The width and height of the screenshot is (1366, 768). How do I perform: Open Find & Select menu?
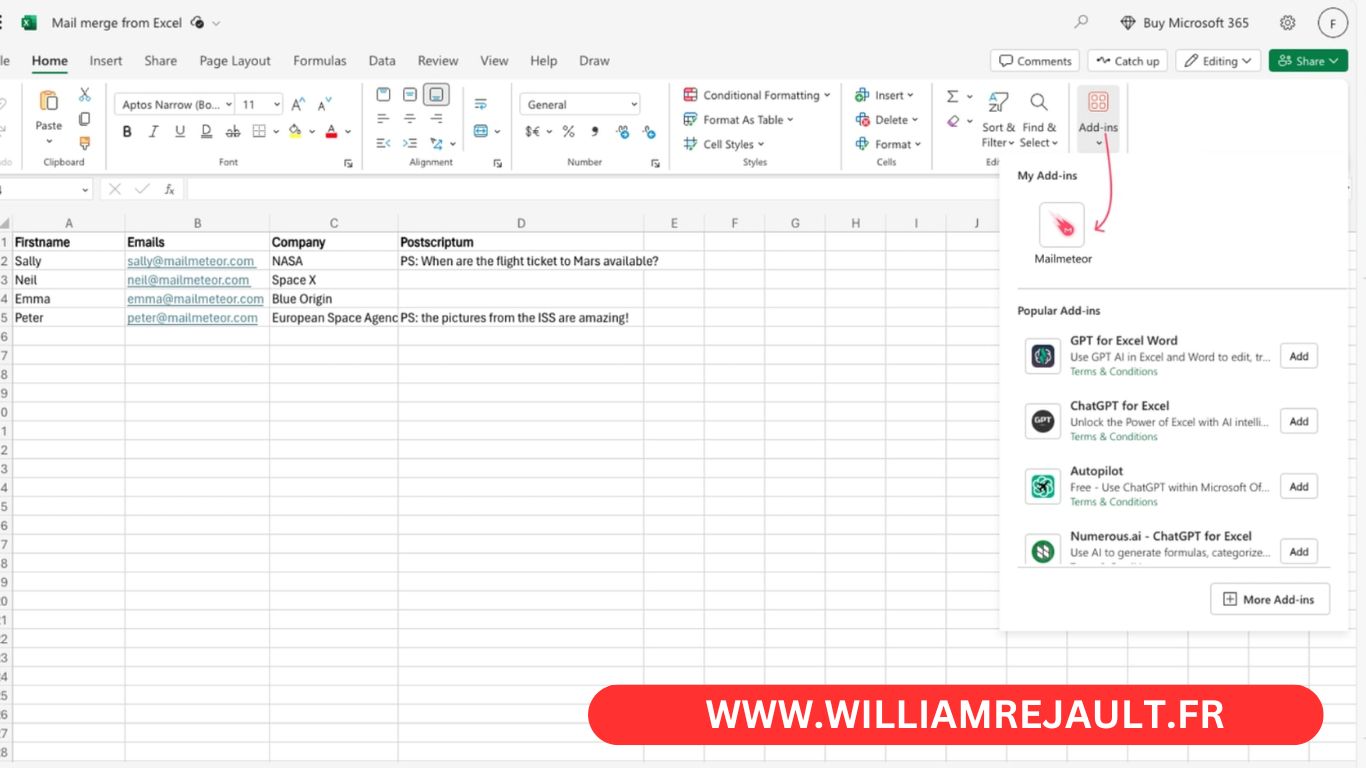[x=1039, y=120]
